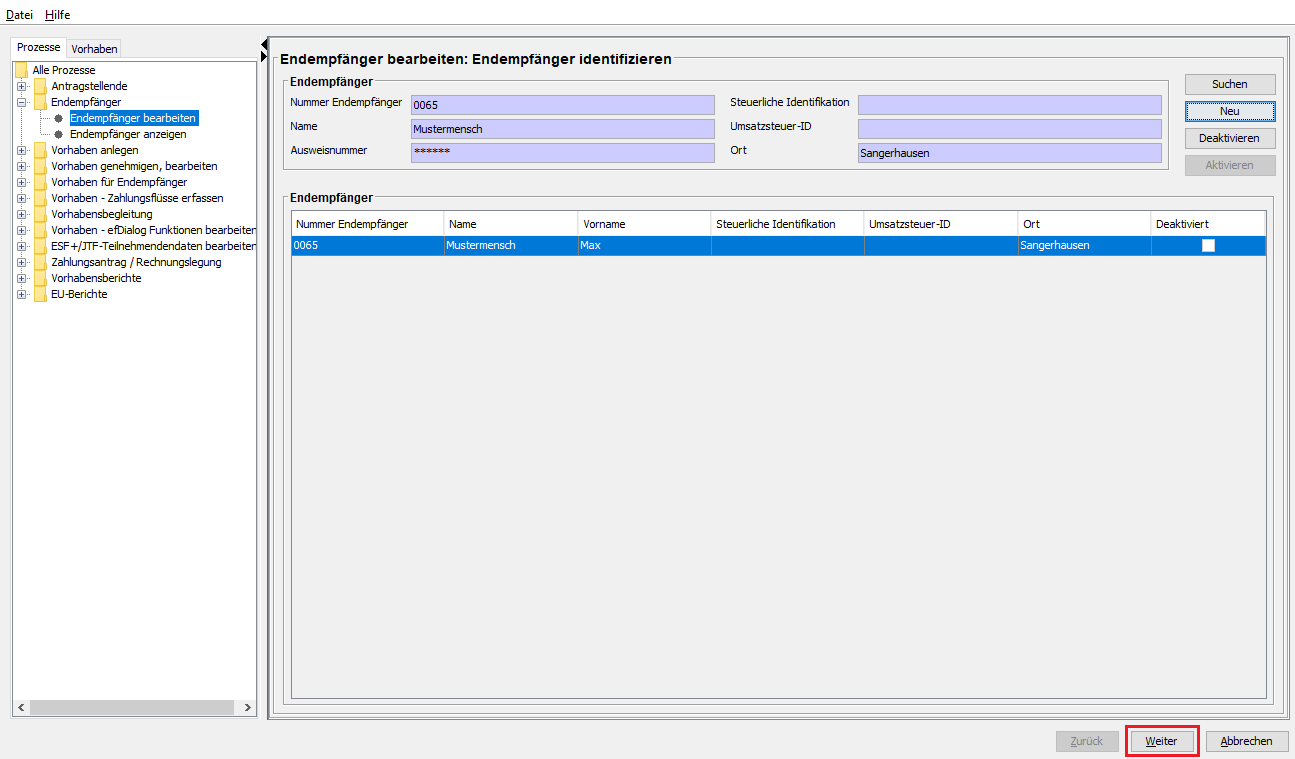Click the Vorhaben anlegen folder icon
This screenshot has width=1295, height=759.
[40, 150]
